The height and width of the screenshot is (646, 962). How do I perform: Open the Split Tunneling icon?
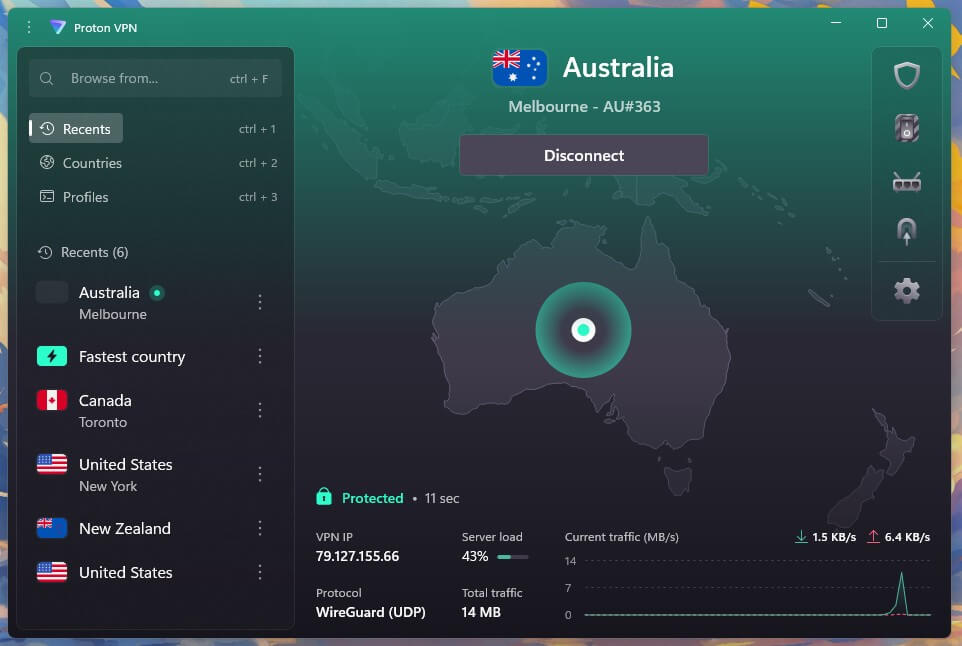[x=906, y=232]
